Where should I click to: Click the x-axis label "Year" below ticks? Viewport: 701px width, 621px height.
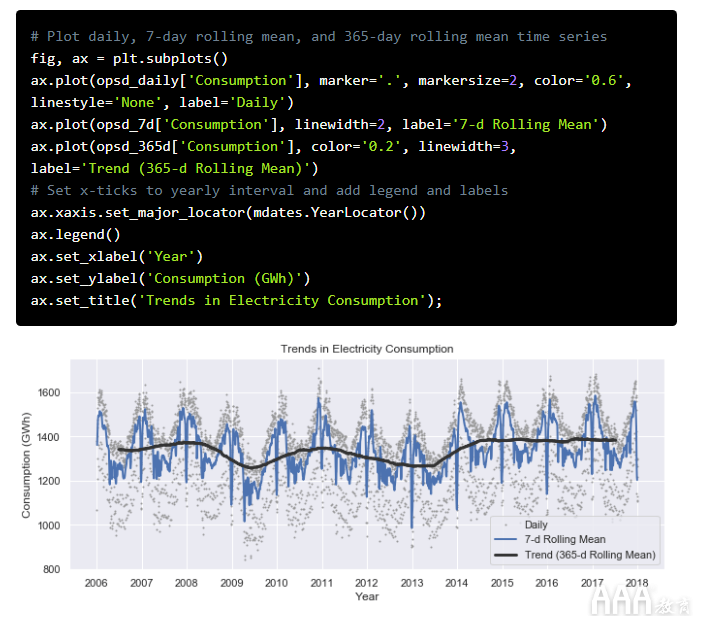click(367, 596)
